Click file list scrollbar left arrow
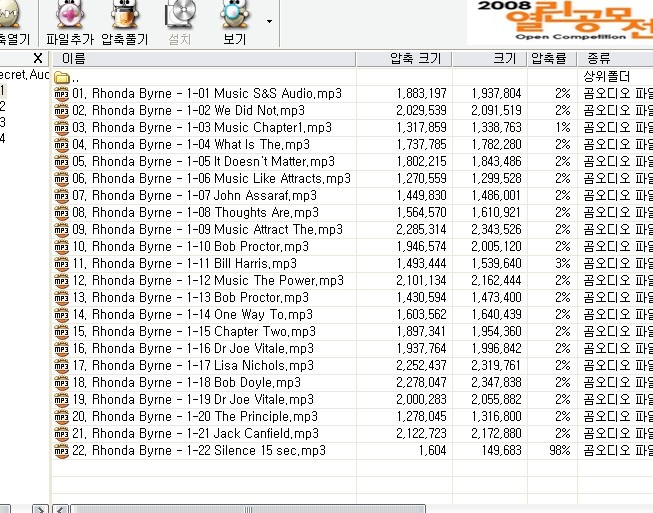The width and height of the screenshot is (653, 513). [x=61, y=509]
